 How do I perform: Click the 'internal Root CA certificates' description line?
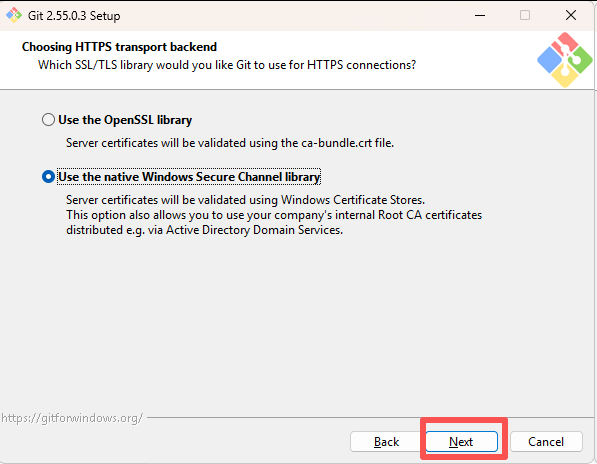pyautogui.click(x=274, y=215)
